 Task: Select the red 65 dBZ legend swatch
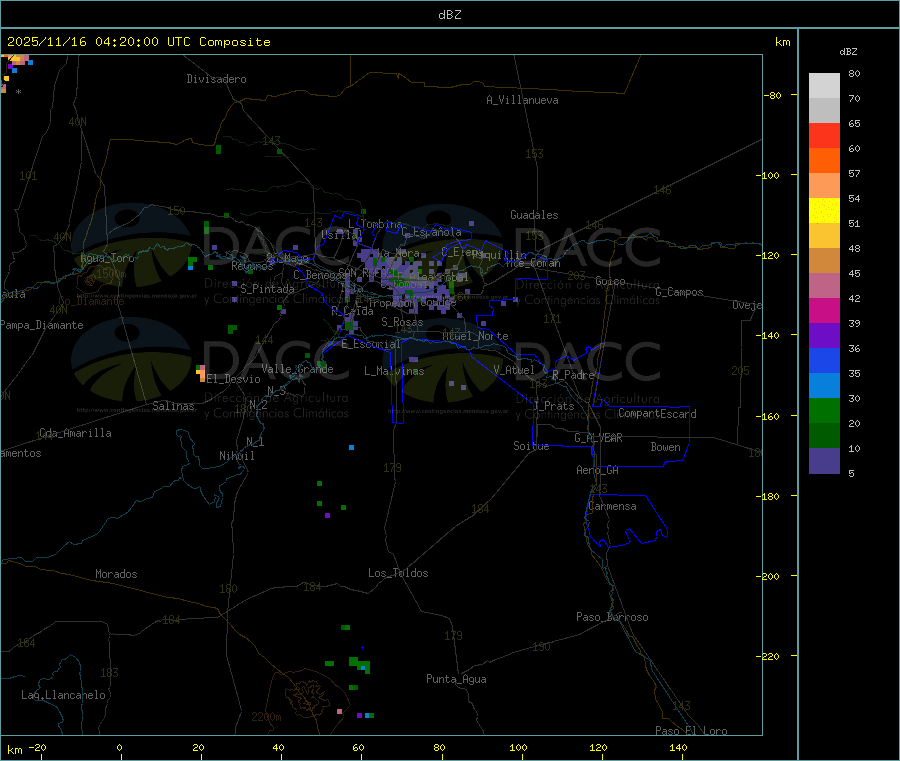click(824, 135)
